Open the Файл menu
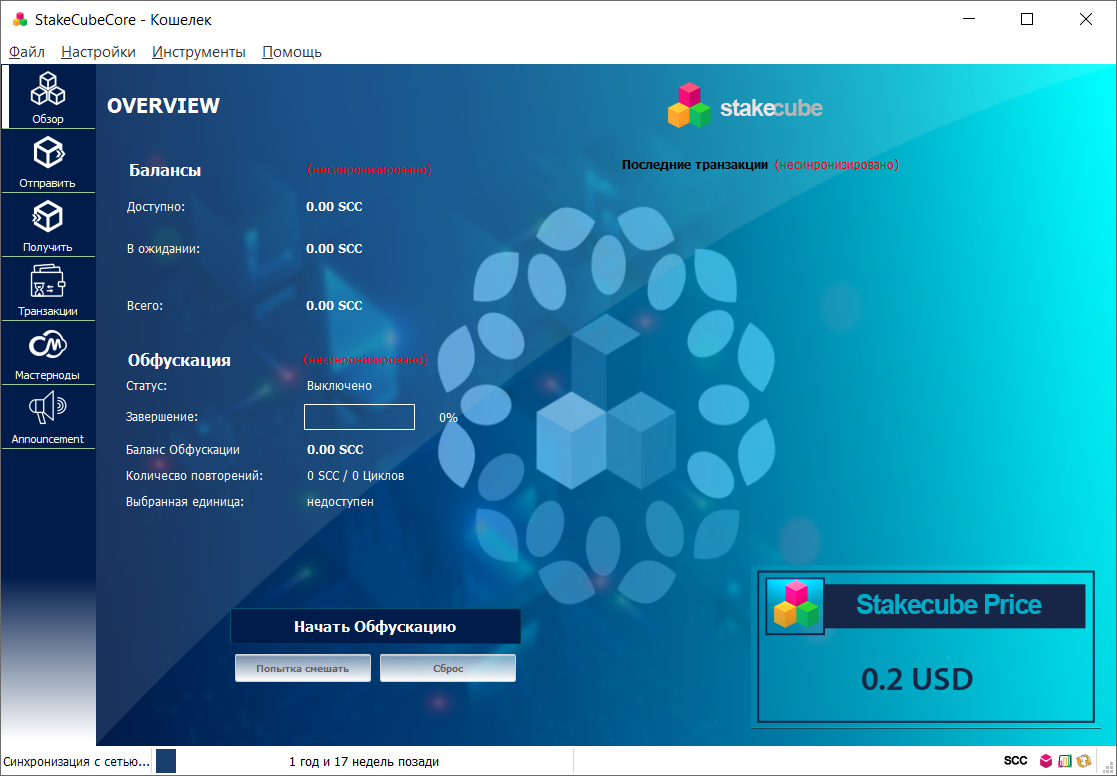Screen dimensions: 1117x776 pyautogui.click(x=27, y=52)
